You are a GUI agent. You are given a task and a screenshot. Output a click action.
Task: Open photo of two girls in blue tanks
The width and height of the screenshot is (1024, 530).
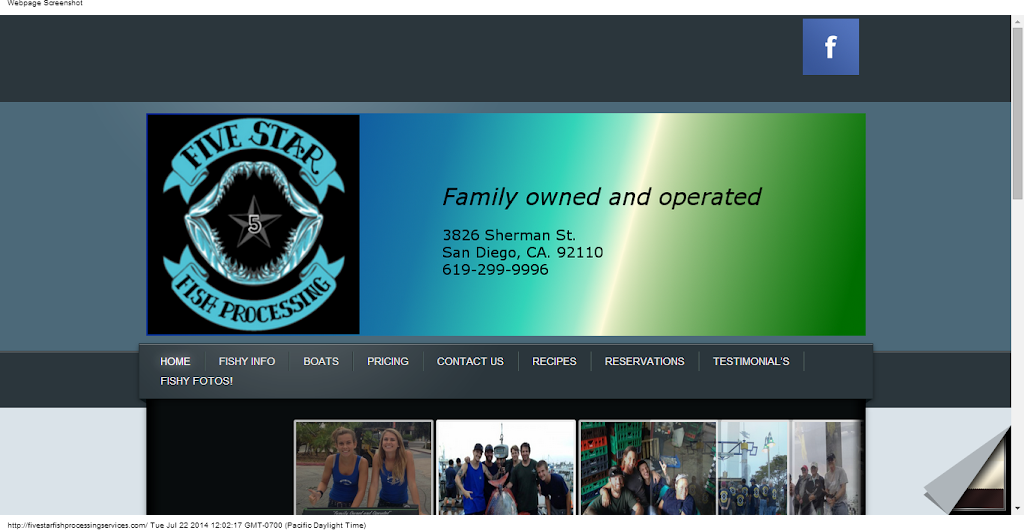point(364,467)
